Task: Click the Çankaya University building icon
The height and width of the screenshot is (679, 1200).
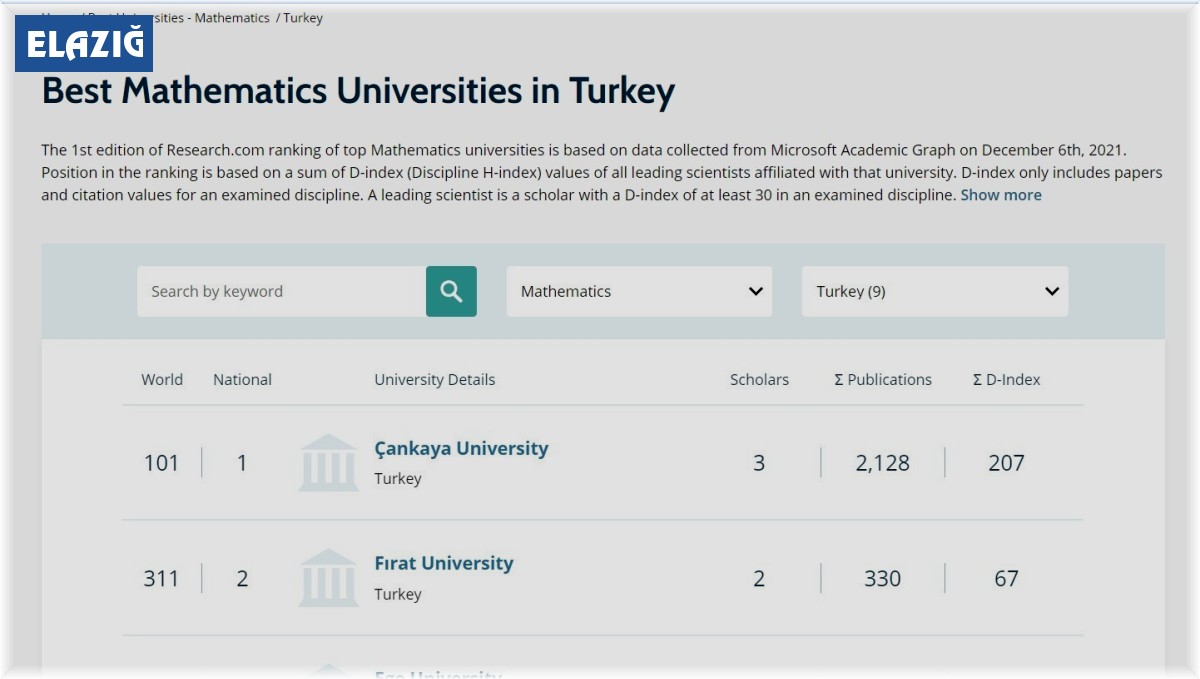Action: tap(328, 463)
